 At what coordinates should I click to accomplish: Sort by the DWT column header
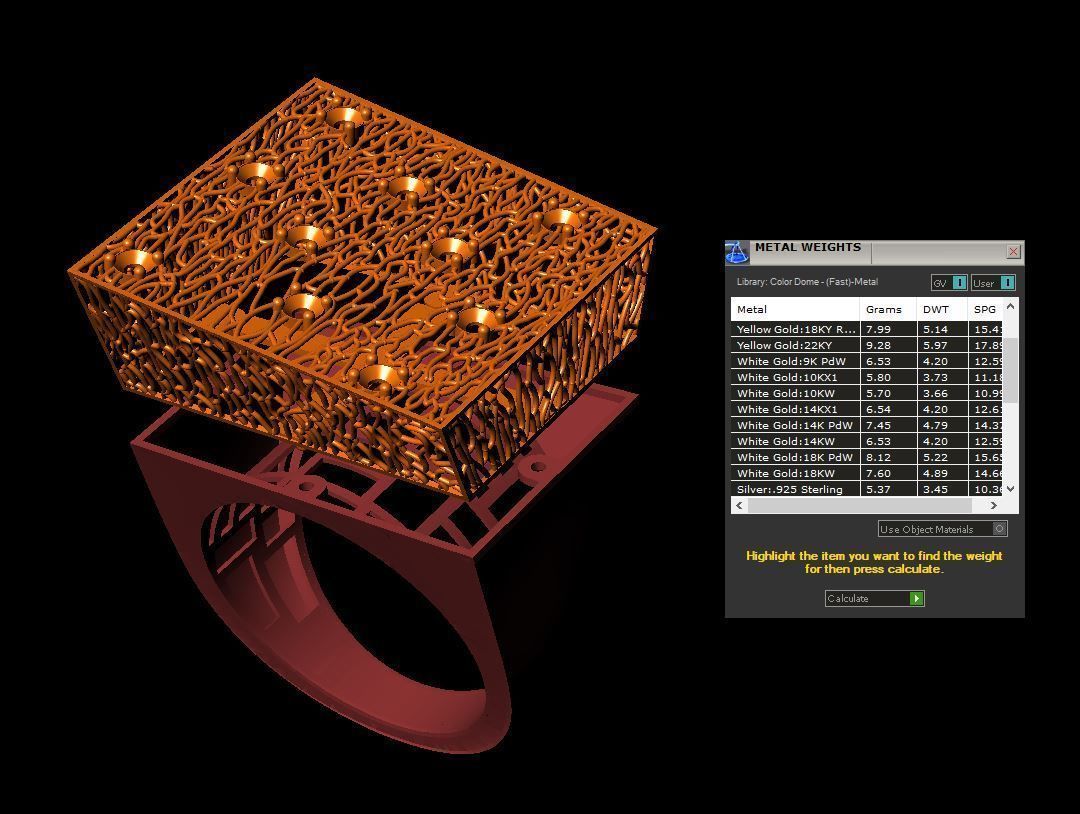[942, 309]
